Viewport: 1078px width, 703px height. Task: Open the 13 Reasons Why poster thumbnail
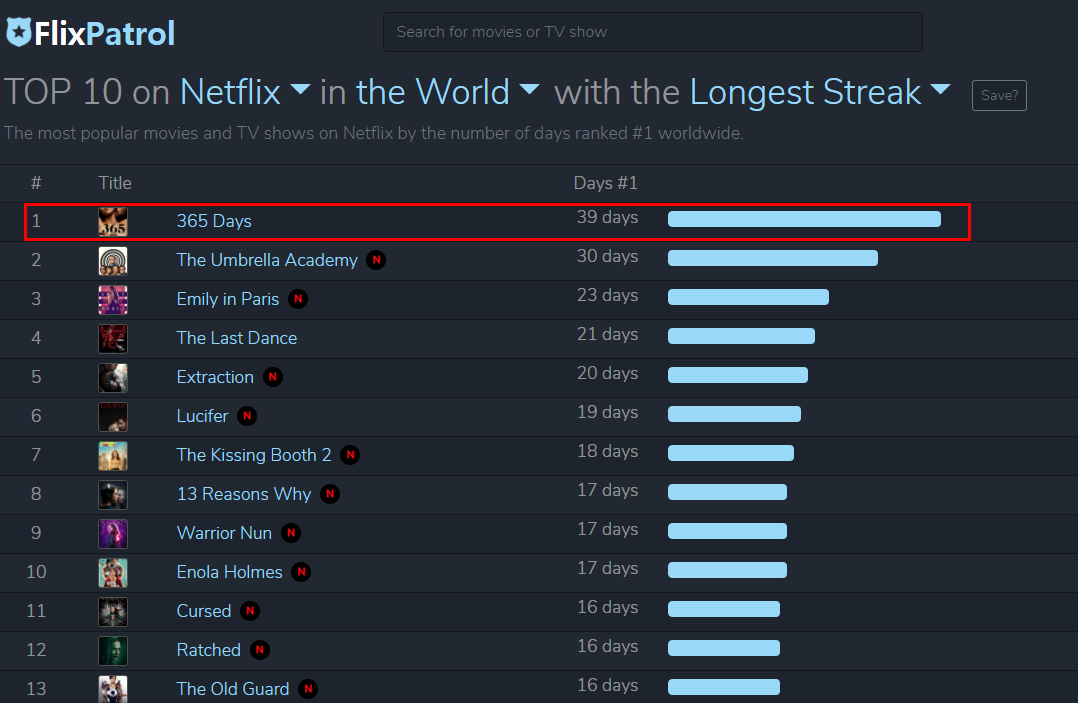pyautogui.click(x=113, y=495)
